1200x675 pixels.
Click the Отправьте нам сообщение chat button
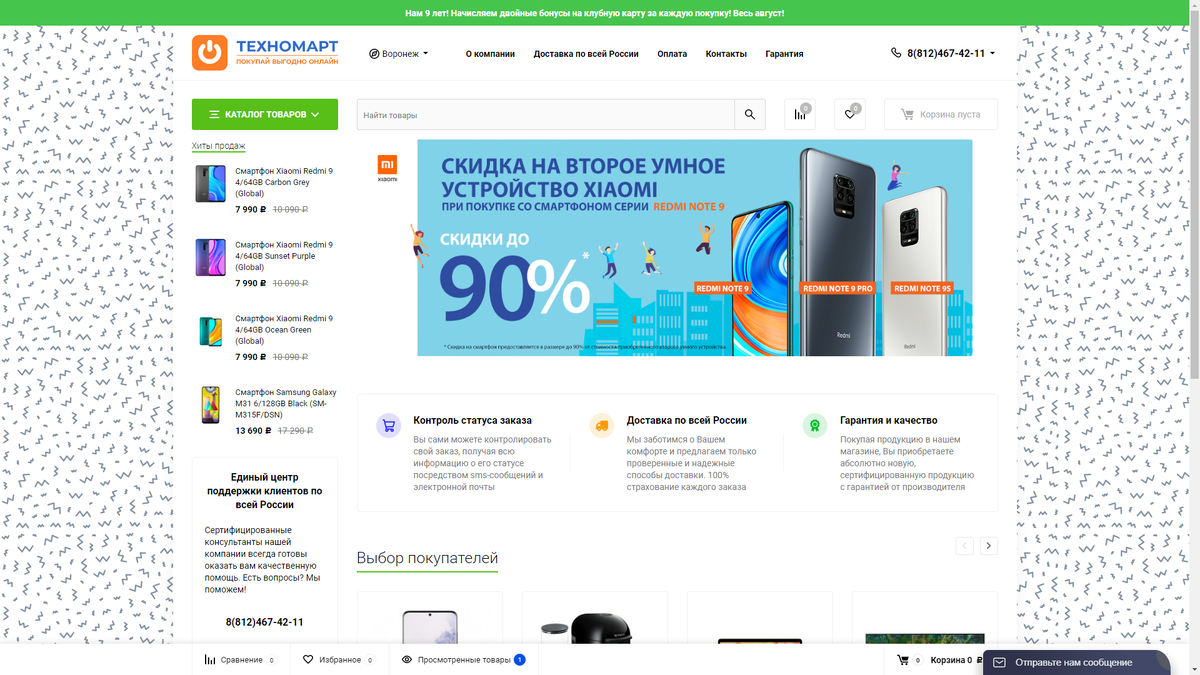1076,662
